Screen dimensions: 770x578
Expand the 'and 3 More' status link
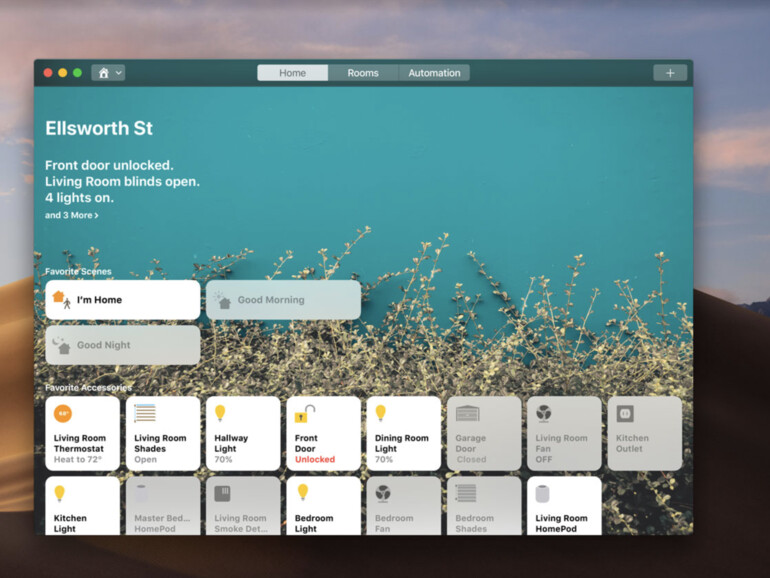click(72, 215)
